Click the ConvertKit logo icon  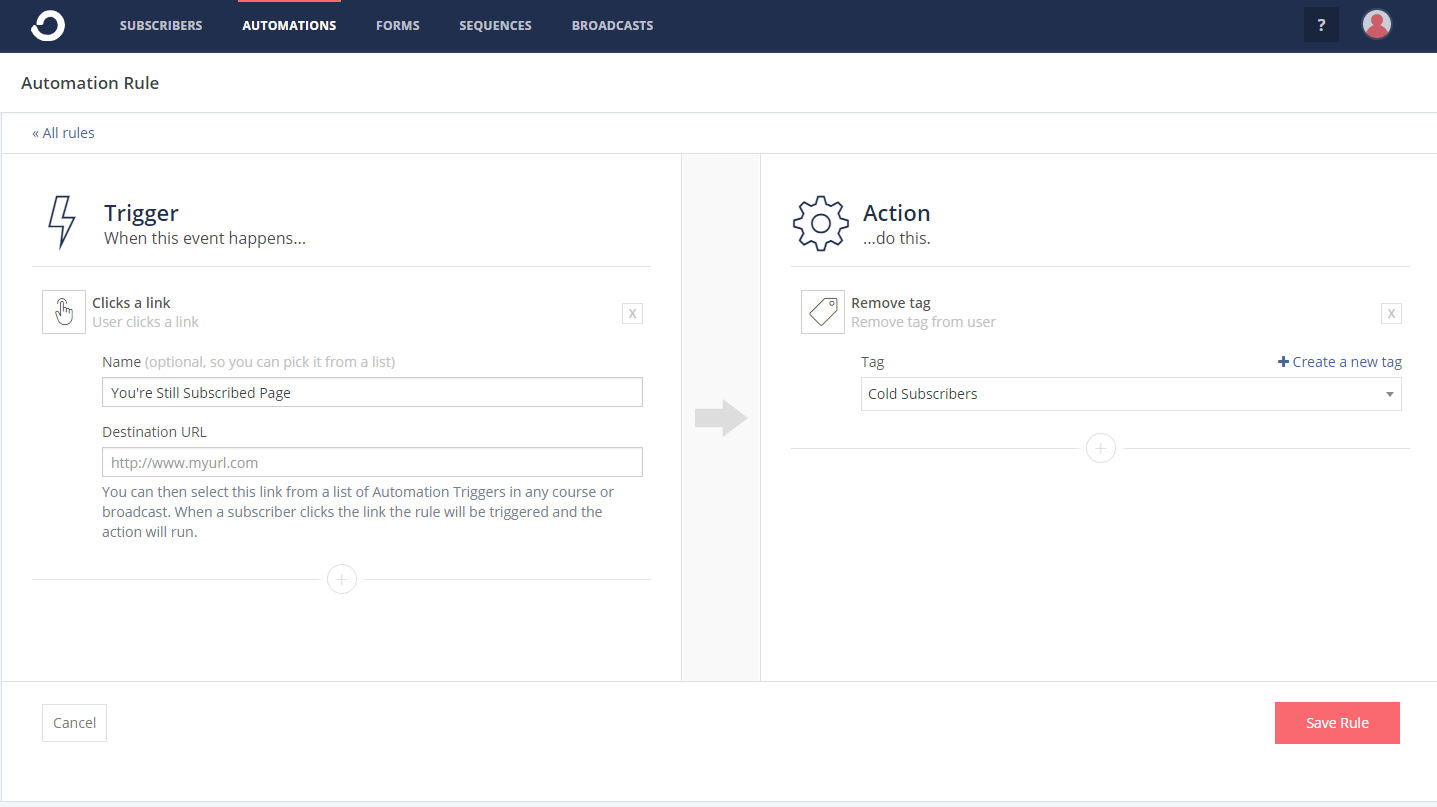click(x=47, y=26)
